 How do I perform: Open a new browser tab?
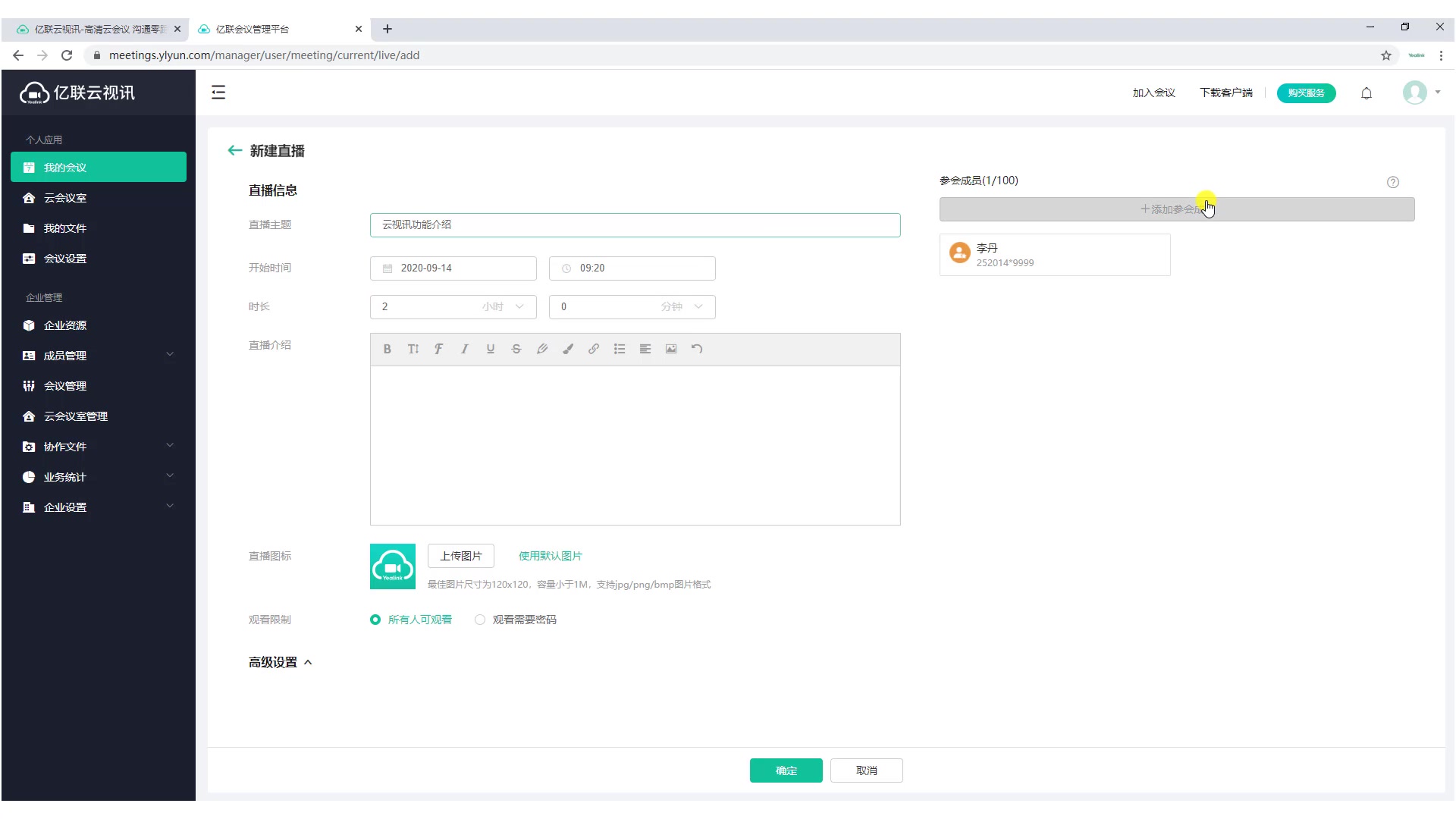point(388,29)
